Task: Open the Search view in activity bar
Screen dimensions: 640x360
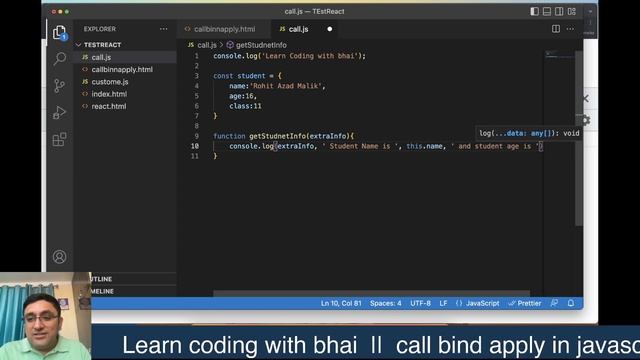Action: (60, 58)
